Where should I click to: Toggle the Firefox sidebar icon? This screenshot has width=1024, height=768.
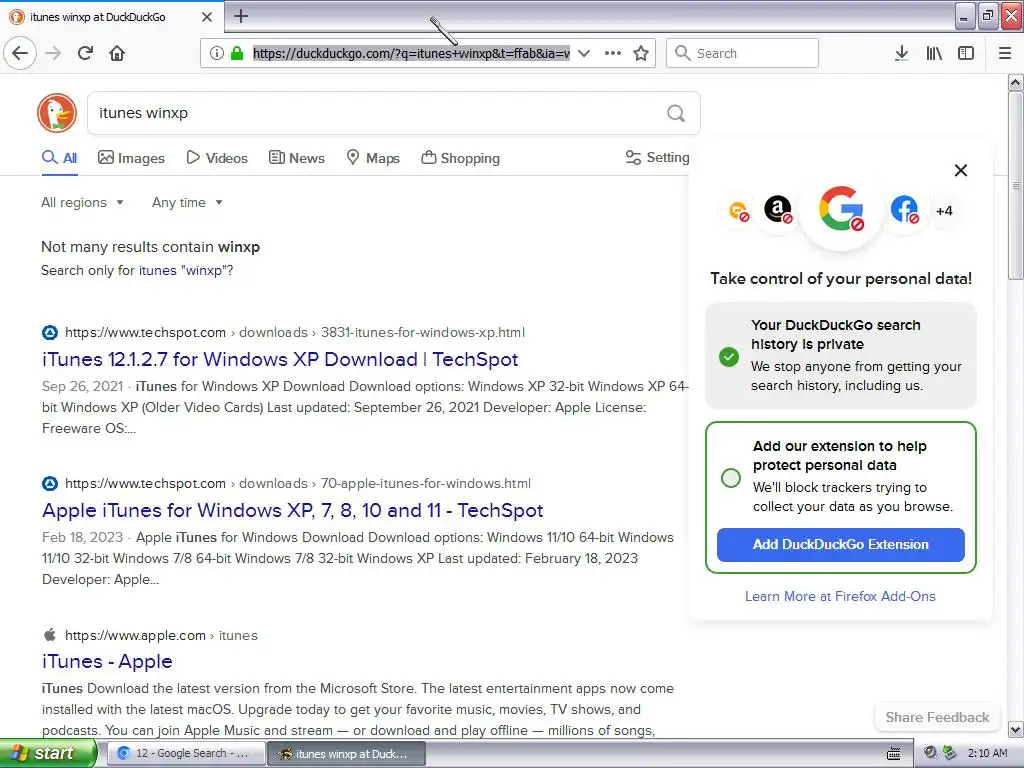(x=966, y=53)
